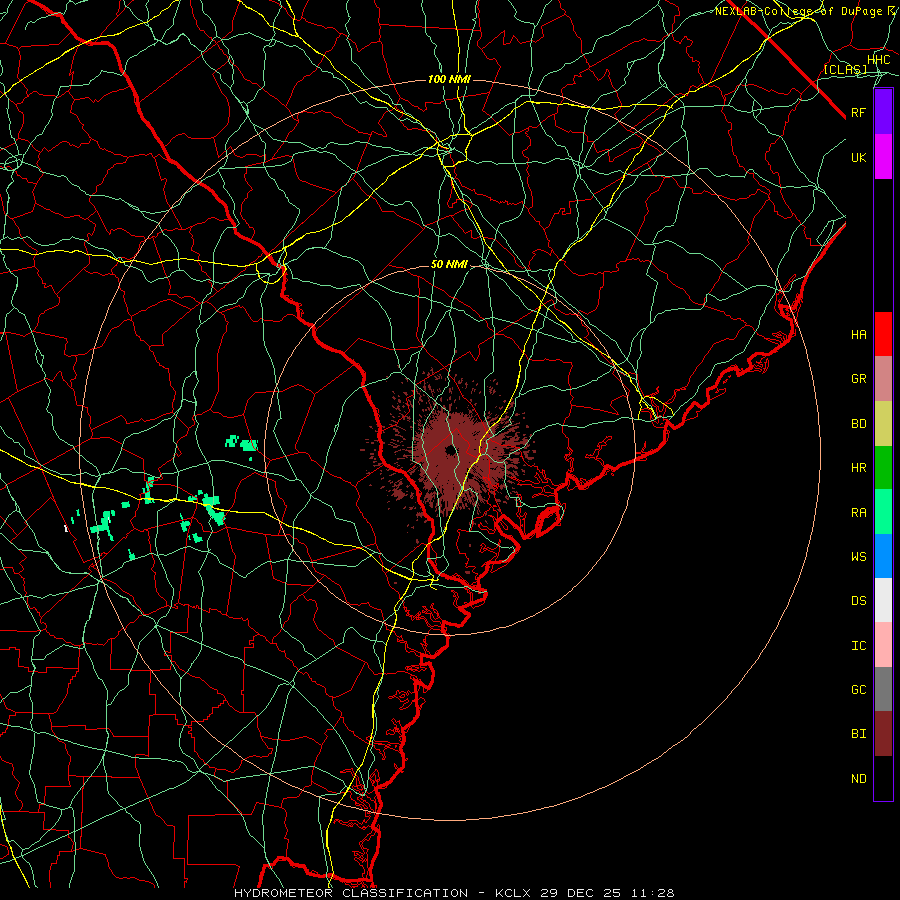Image resolution: width=900 pixels, height=900 pixels.
Task: Click the UK magenta legend swatch
Action: [x=883, y=157]
